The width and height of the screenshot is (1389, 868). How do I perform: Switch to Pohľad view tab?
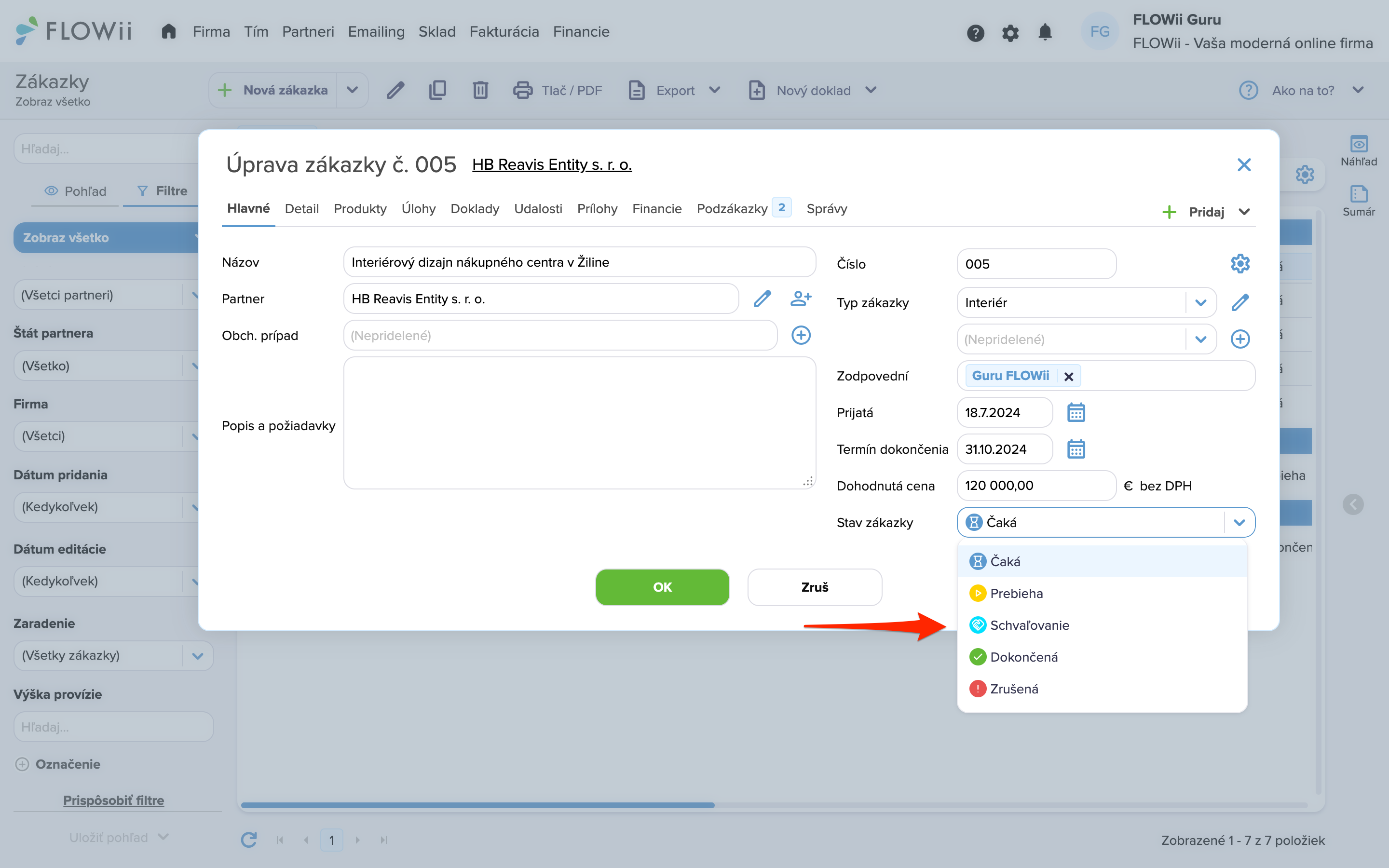point(76,191)
